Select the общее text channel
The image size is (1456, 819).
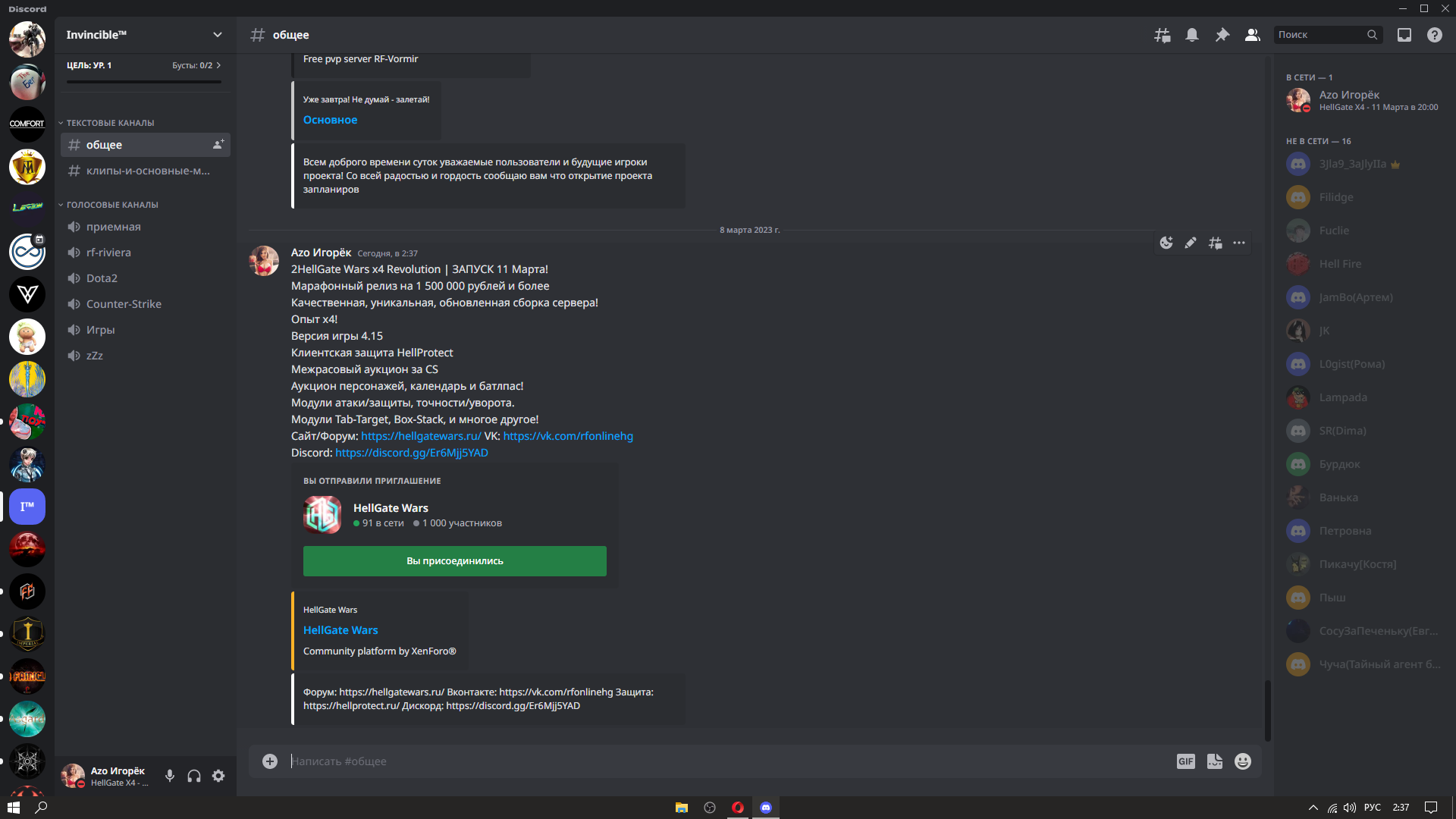[x=146, y=145]
